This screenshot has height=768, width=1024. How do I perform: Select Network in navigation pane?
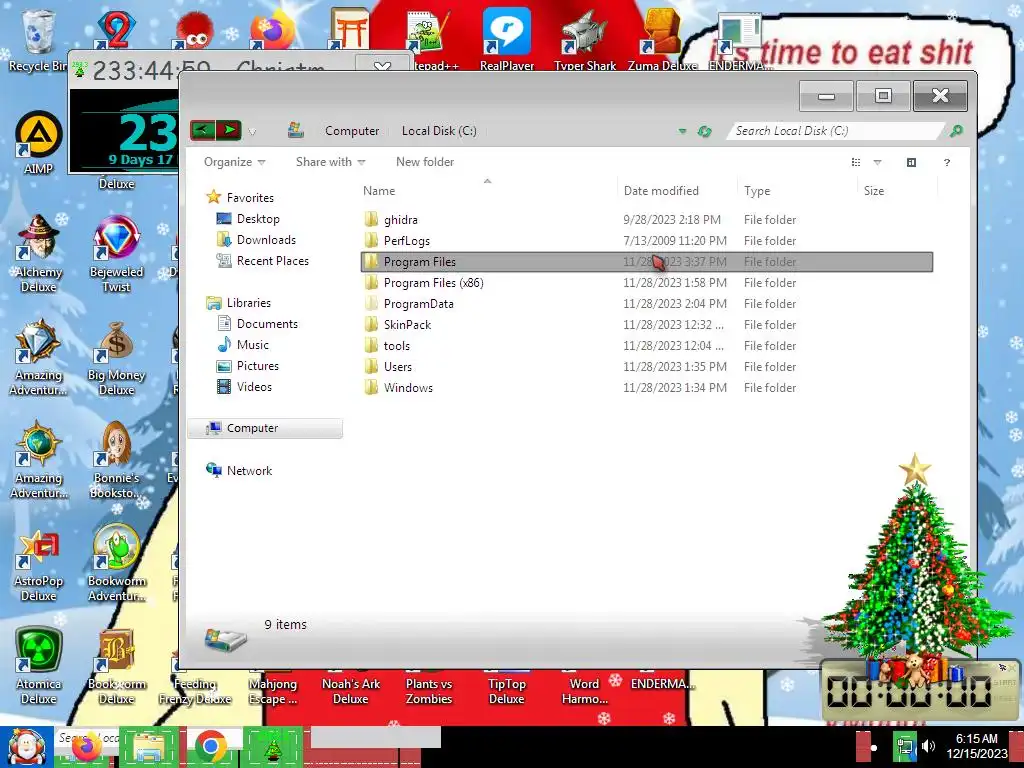(x=239, y=470)
